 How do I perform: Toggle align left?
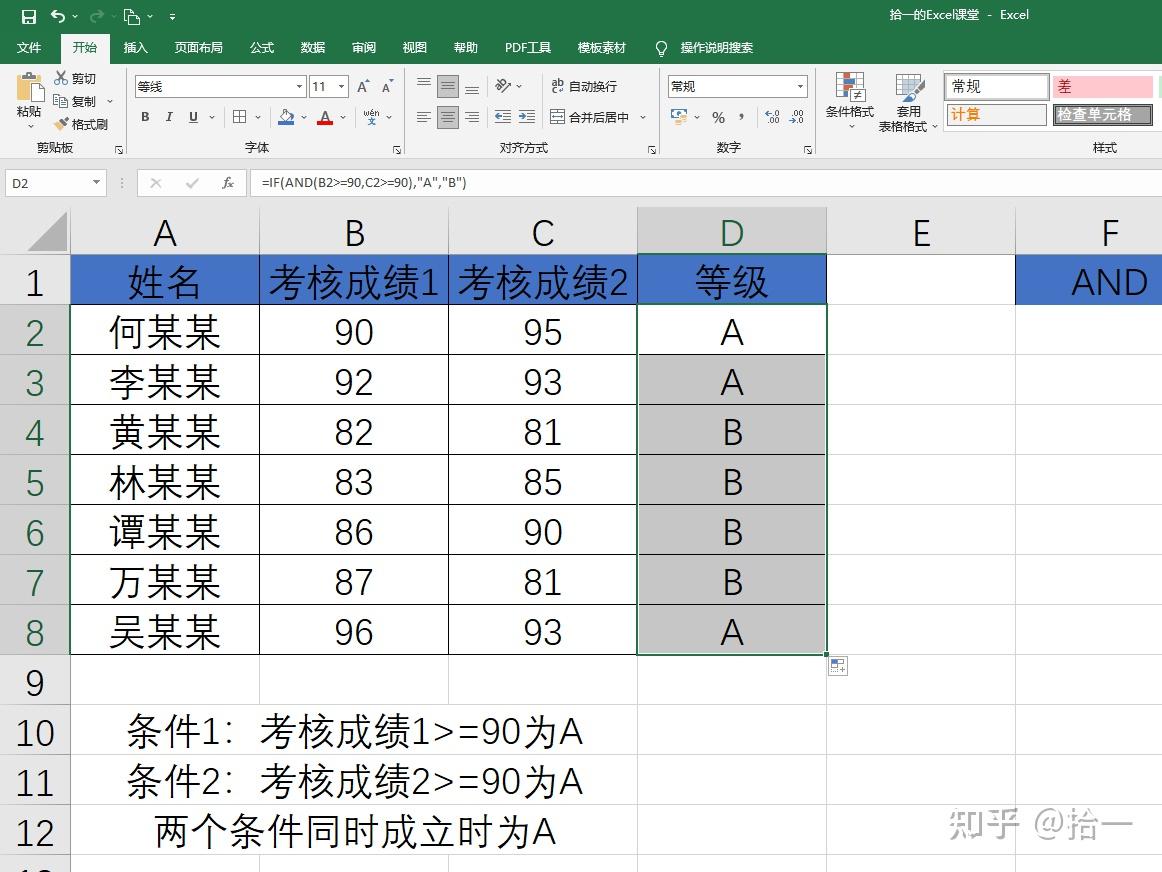[424, 117]
